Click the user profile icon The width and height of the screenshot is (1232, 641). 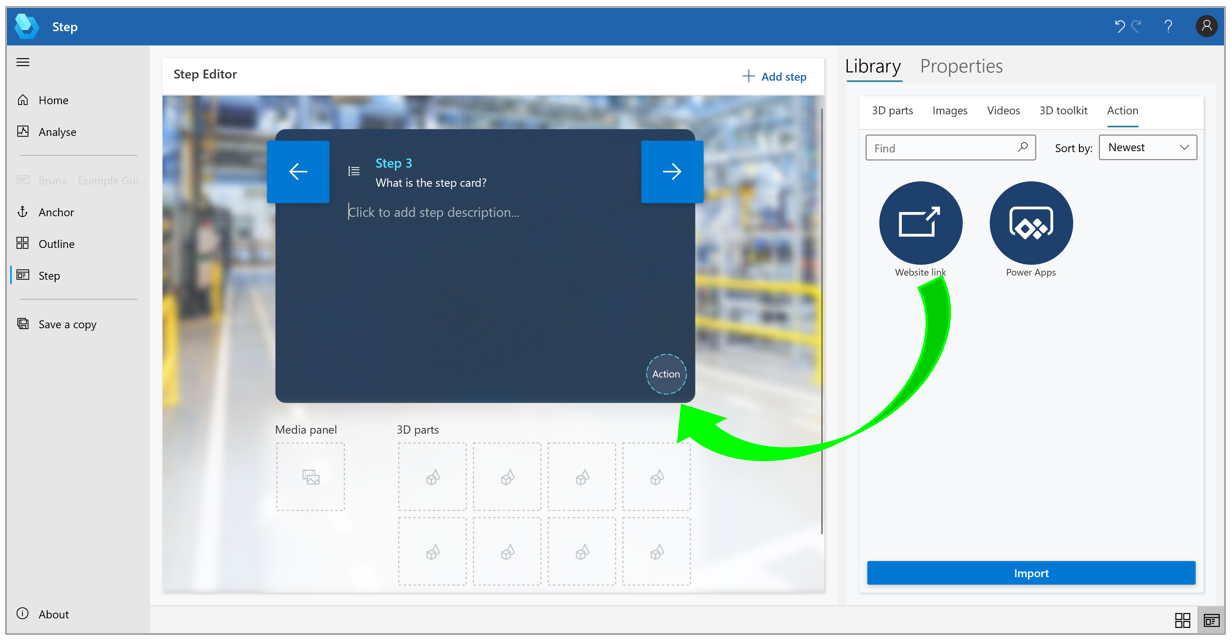1206,26
